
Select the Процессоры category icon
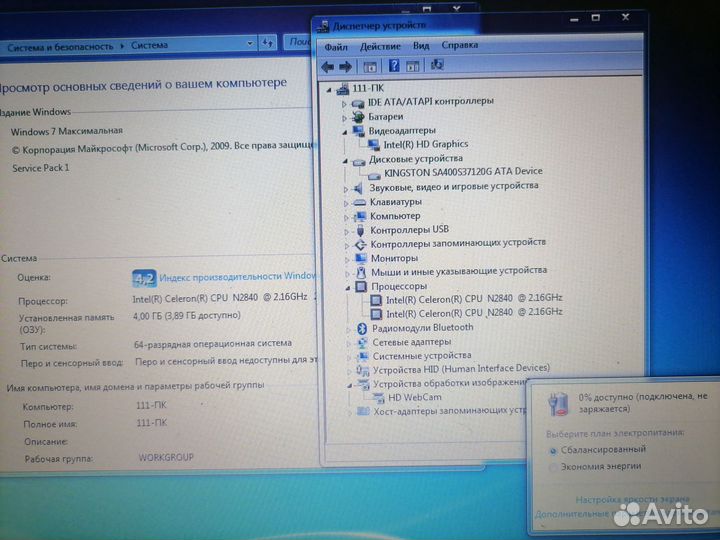361,287
